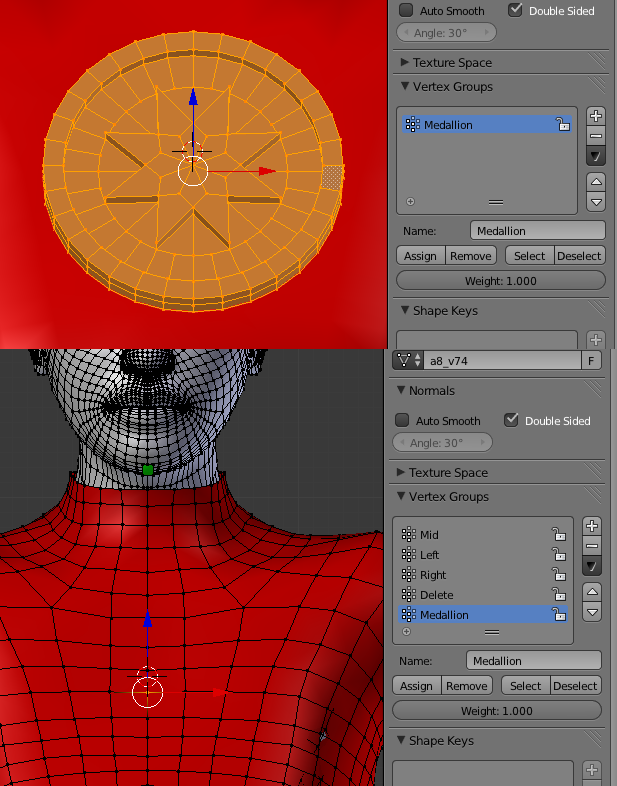
Task: Move group up using the arrow beside the five-group list
Action: (x=592, y=591)
